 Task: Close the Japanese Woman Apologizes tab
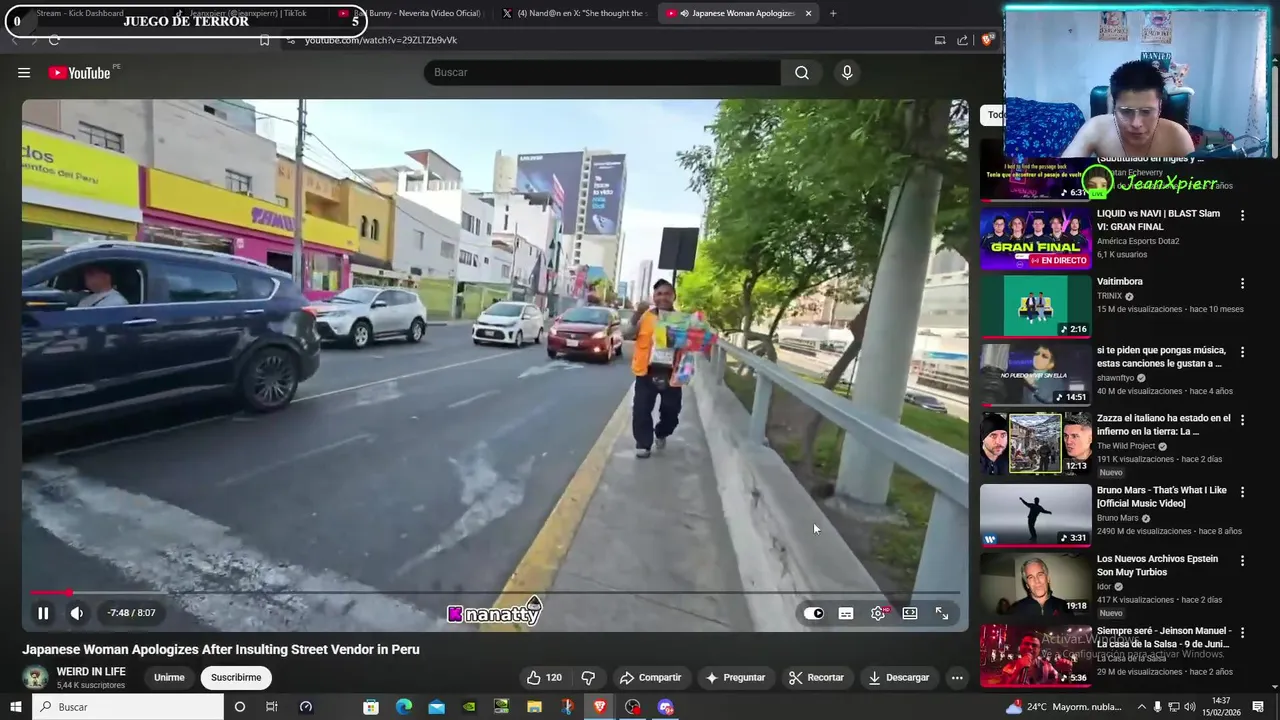(808, 13)
